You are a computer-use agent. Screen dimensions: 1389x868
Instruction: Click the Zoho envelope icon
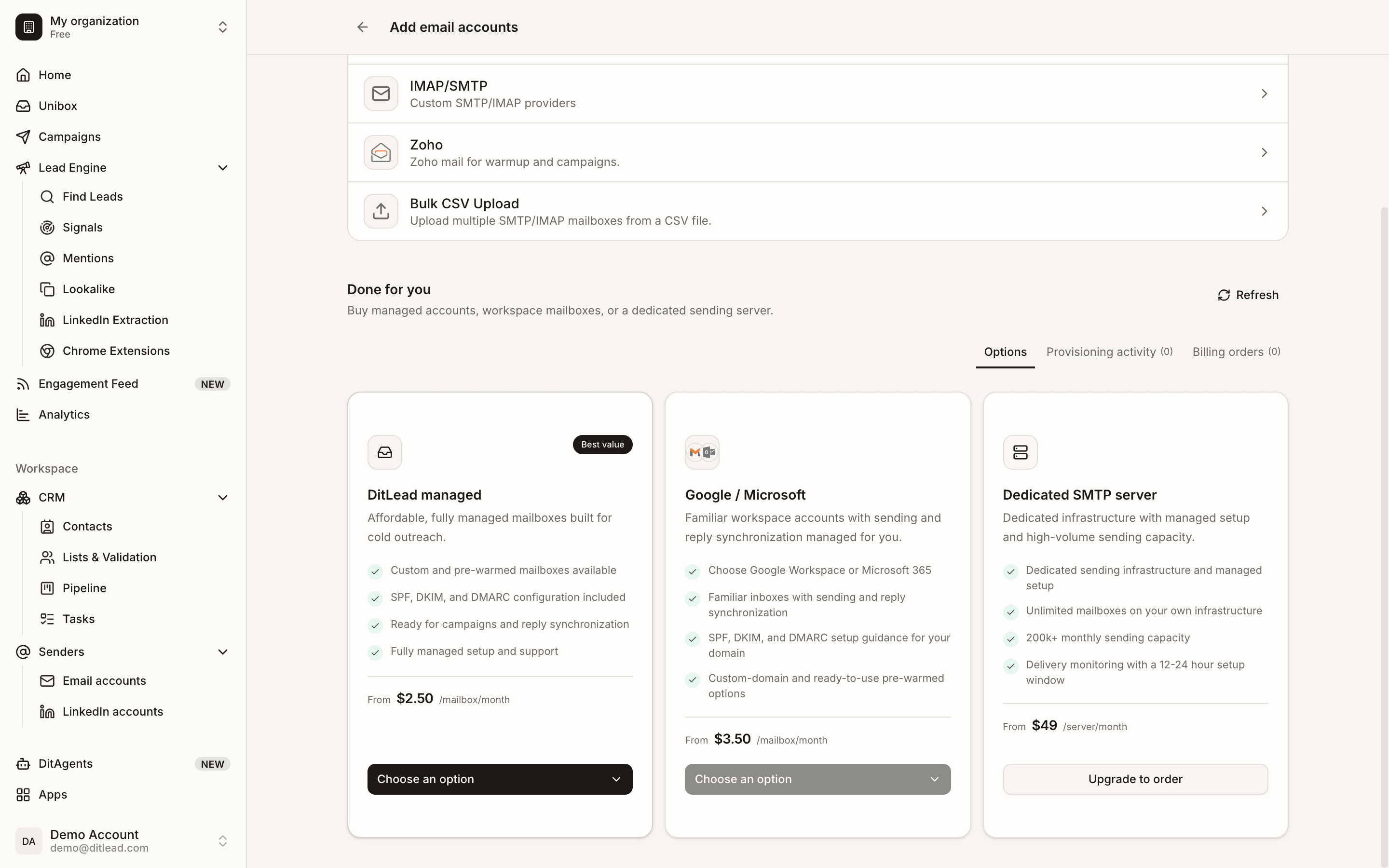(x=381, y=153)
